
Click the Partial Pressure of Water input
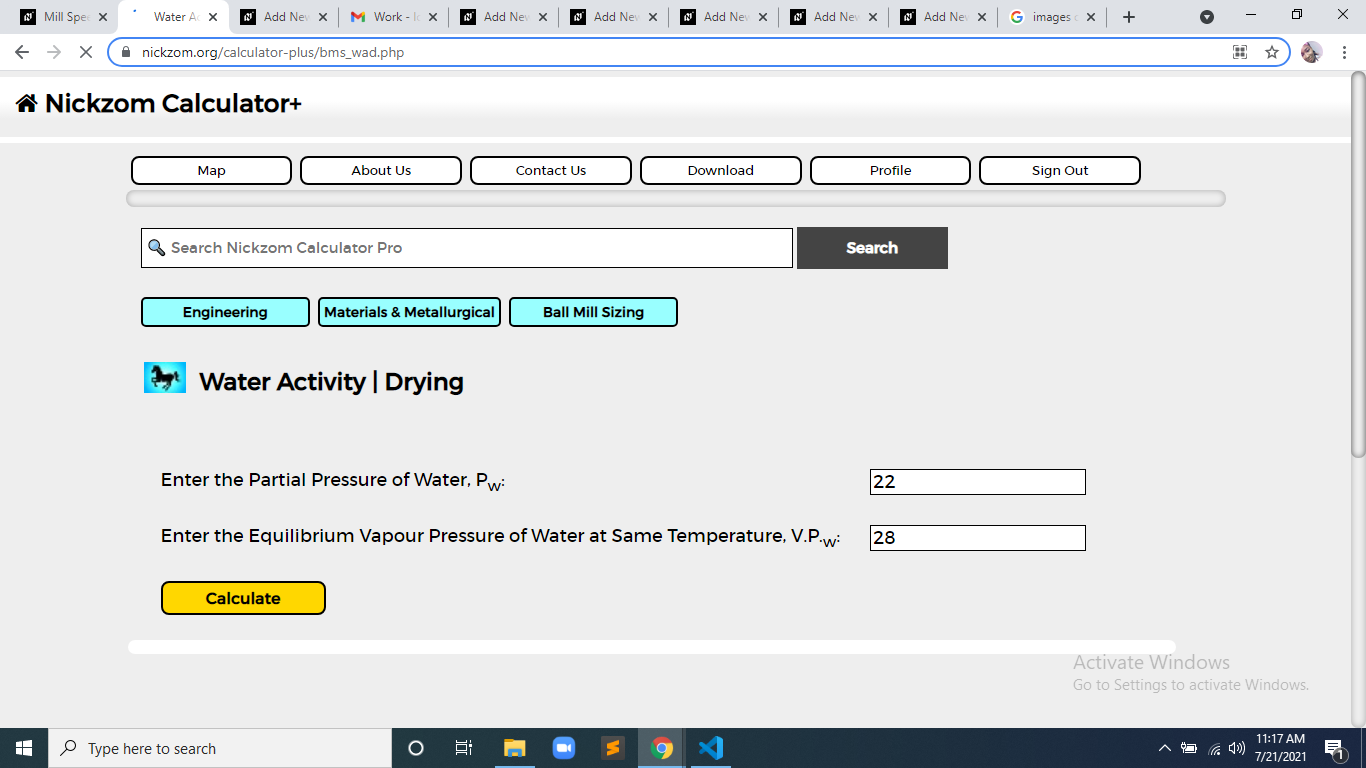point(978,482)
